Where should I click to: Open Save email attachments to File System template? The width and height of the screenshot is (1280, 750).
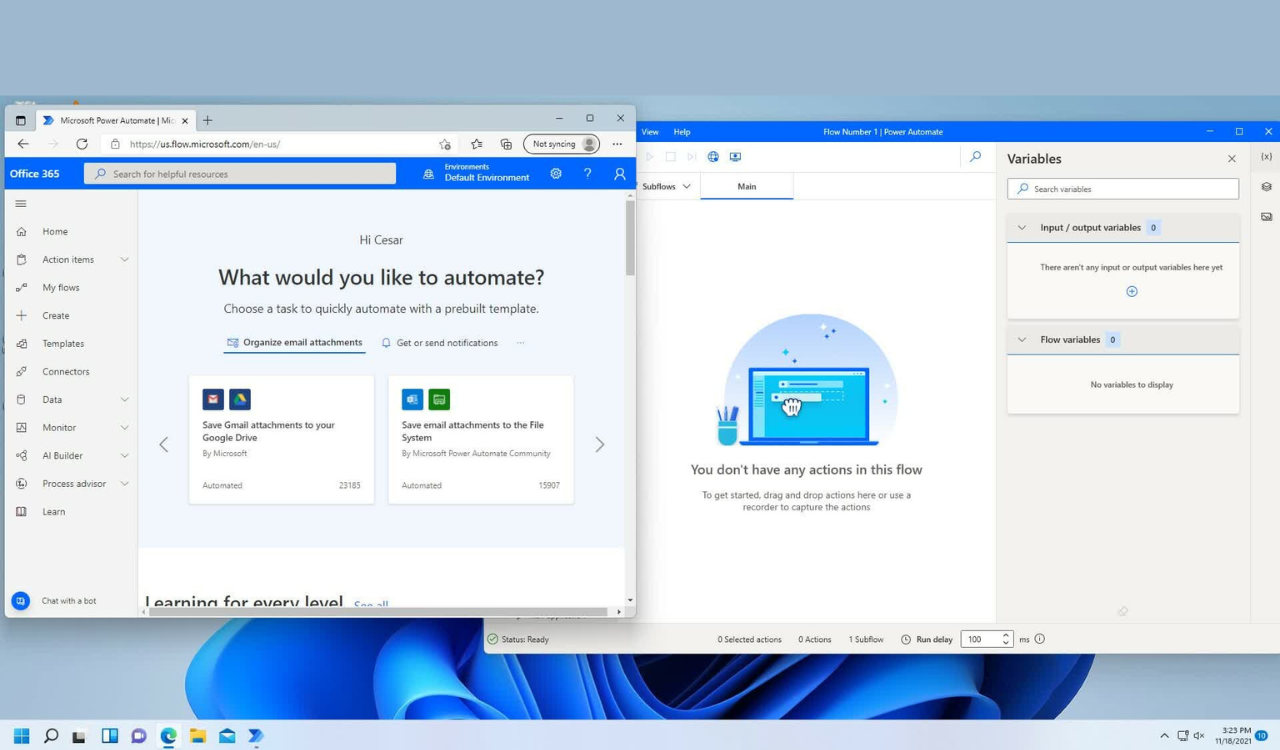(x=481, y=439)
